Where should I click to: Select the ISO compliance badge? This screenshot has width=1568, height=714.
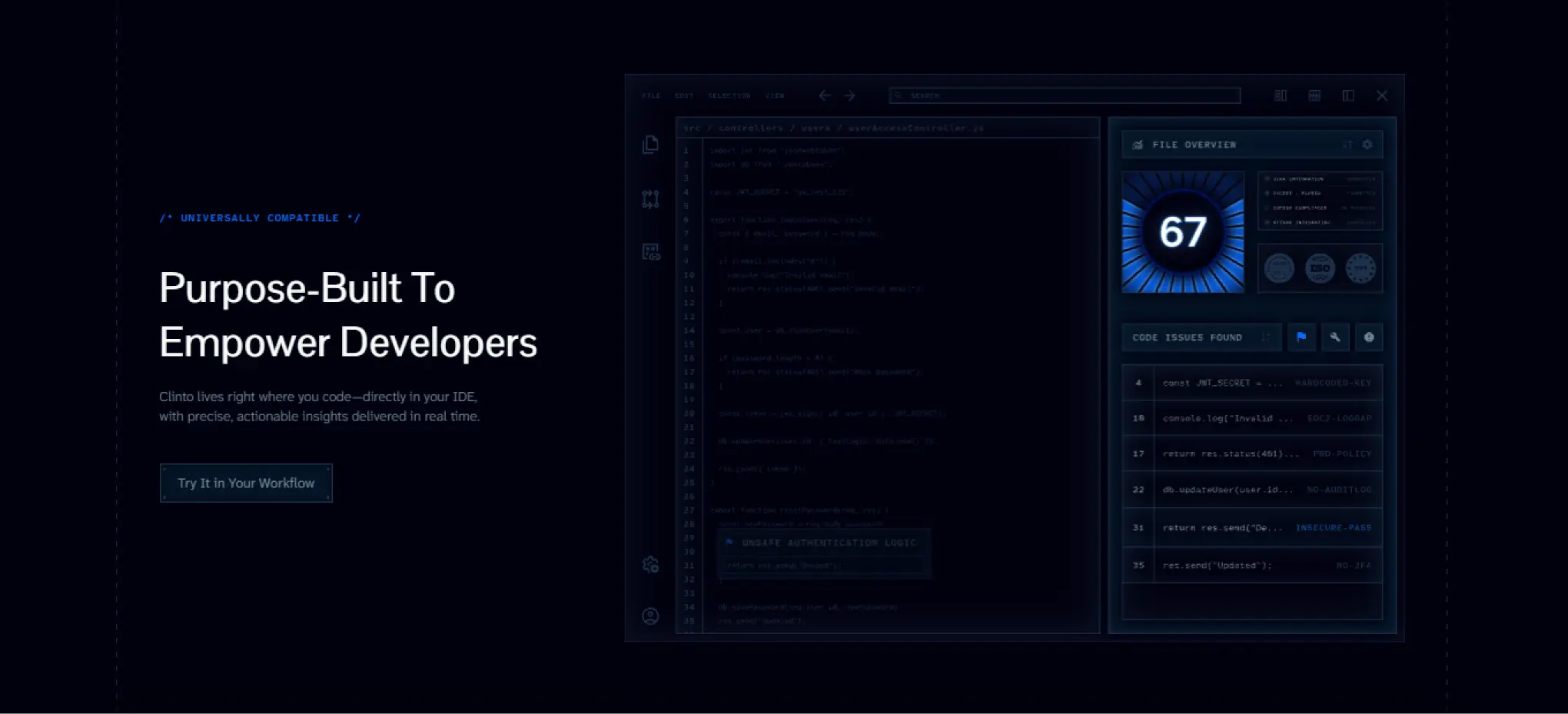click(x=1321, y=268)
